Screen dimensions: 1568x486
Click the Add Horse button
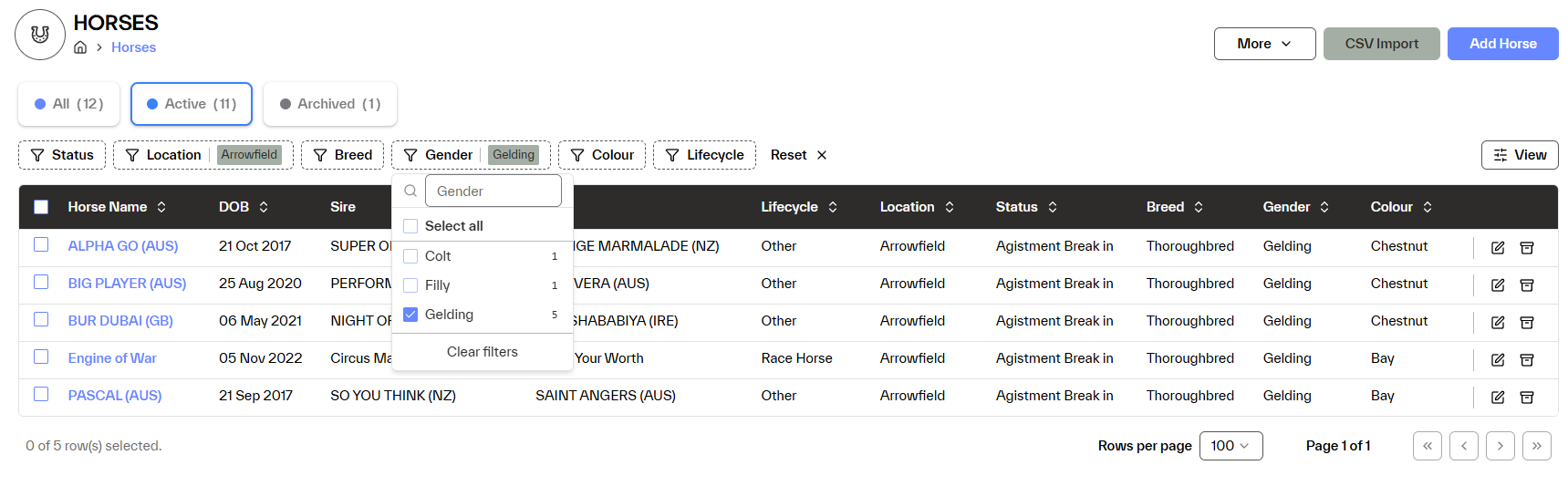click(x=1502, y=44)
